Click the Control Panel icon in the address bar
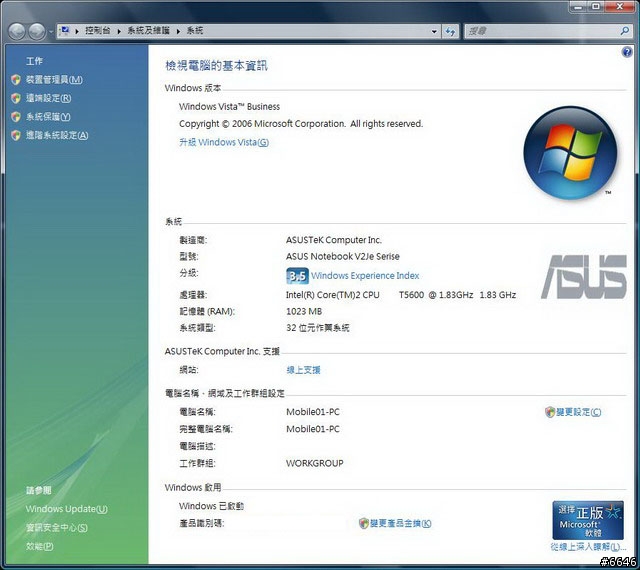 [65, 31]
